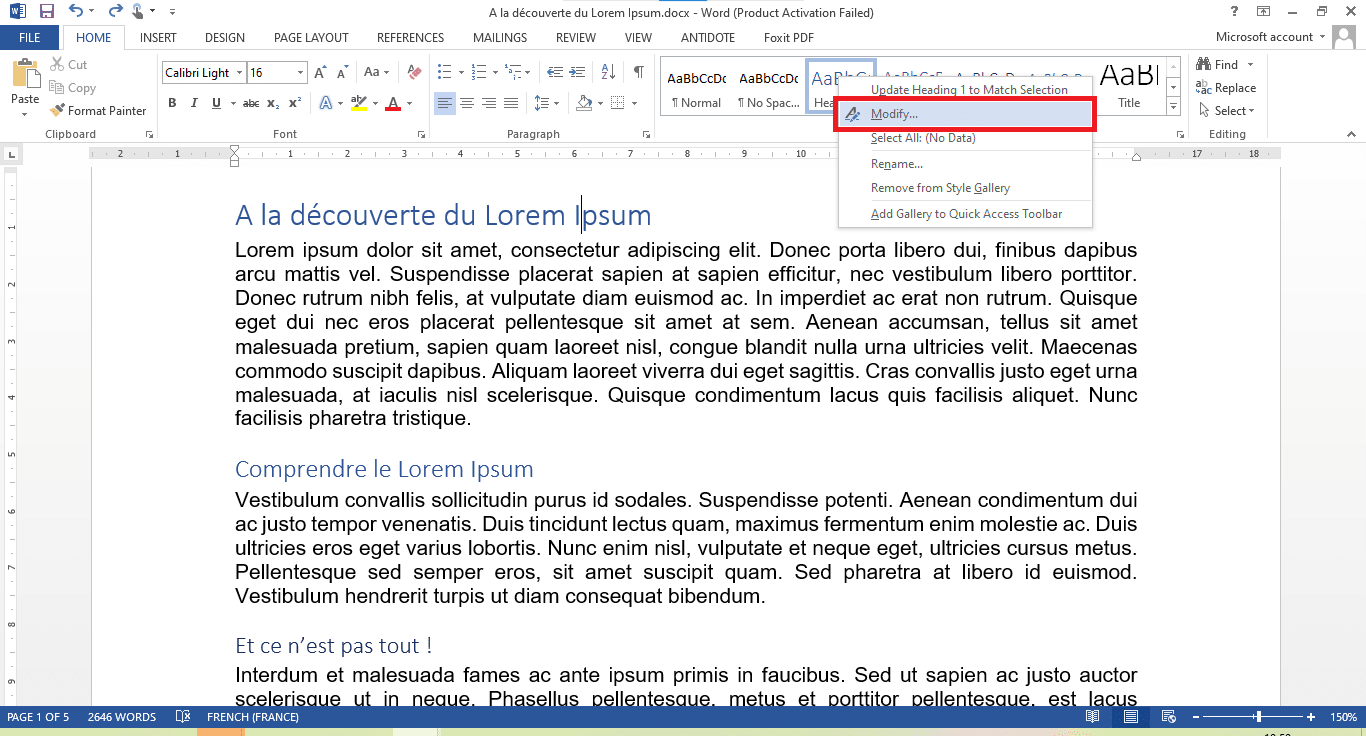Toggle show paragraph marks (pilcrow)

638,73
